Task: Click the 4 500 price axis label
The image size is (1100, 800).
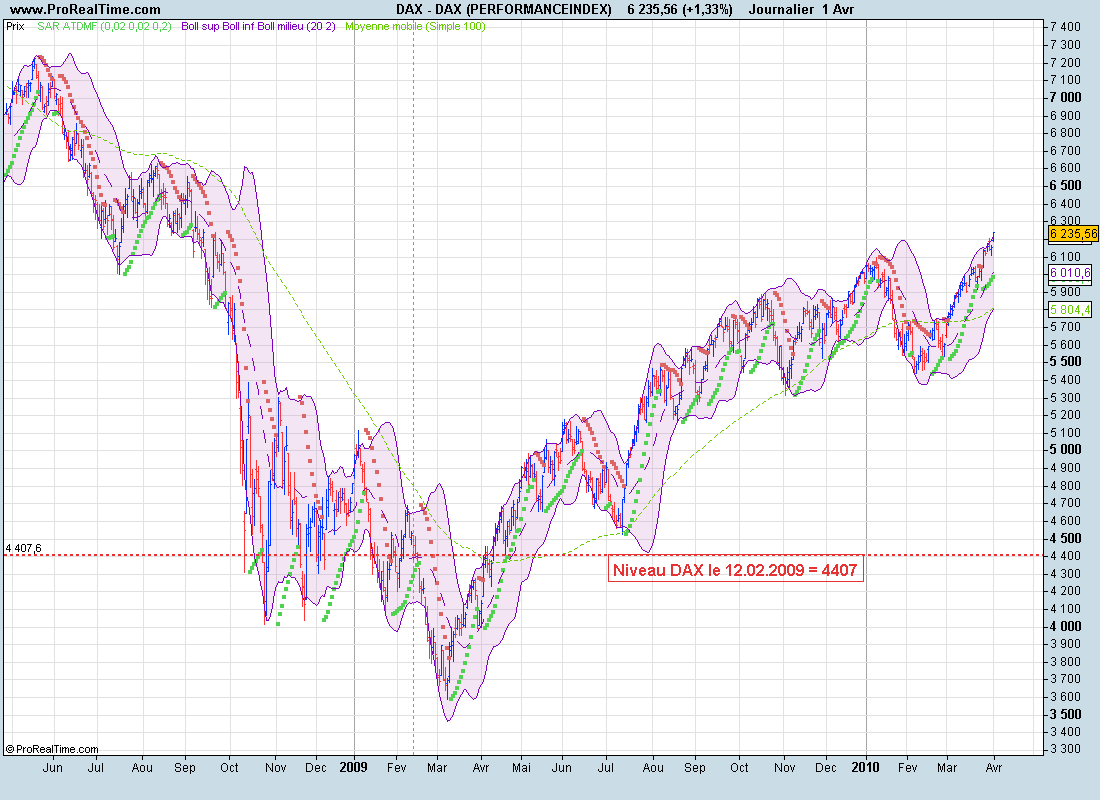Action: (x=1066, y=538)
